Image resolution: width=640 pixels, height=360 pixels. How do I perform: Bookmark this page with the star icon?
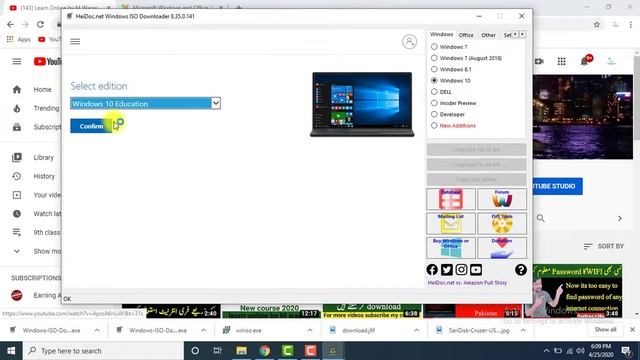click(596, 24)
